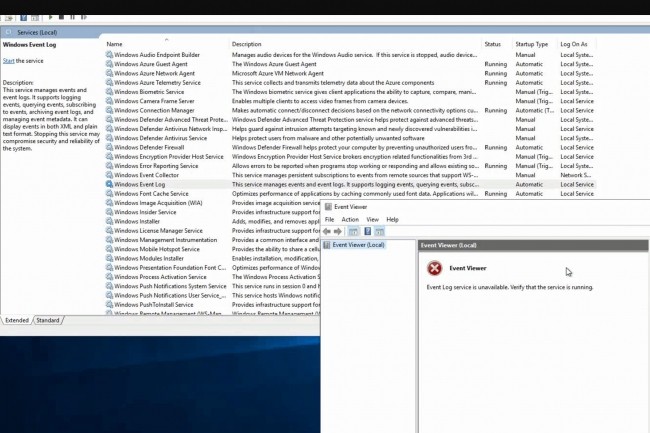Sort services by the Name column header

click(x=166, y=44)
